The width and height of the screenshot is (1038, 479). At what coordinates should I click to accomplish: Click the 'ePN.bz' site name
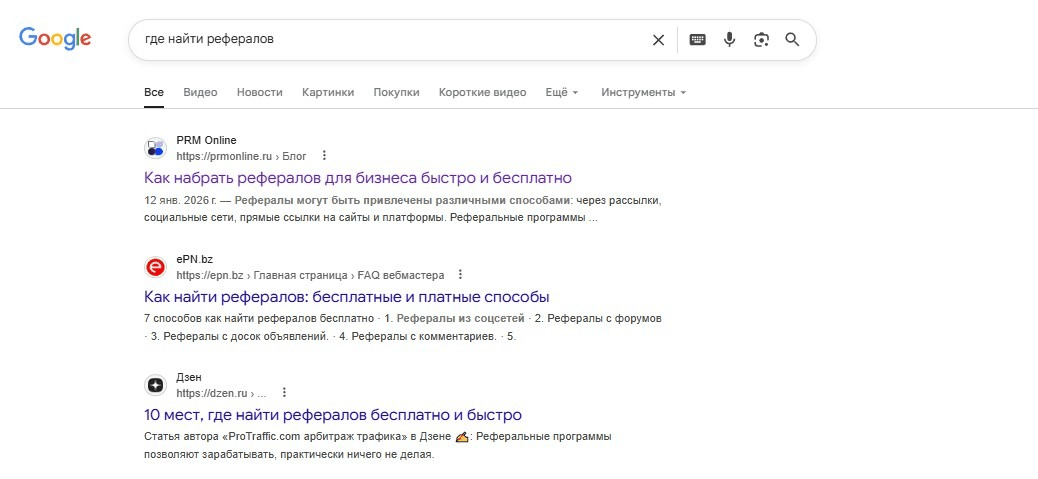coord(195,259)
